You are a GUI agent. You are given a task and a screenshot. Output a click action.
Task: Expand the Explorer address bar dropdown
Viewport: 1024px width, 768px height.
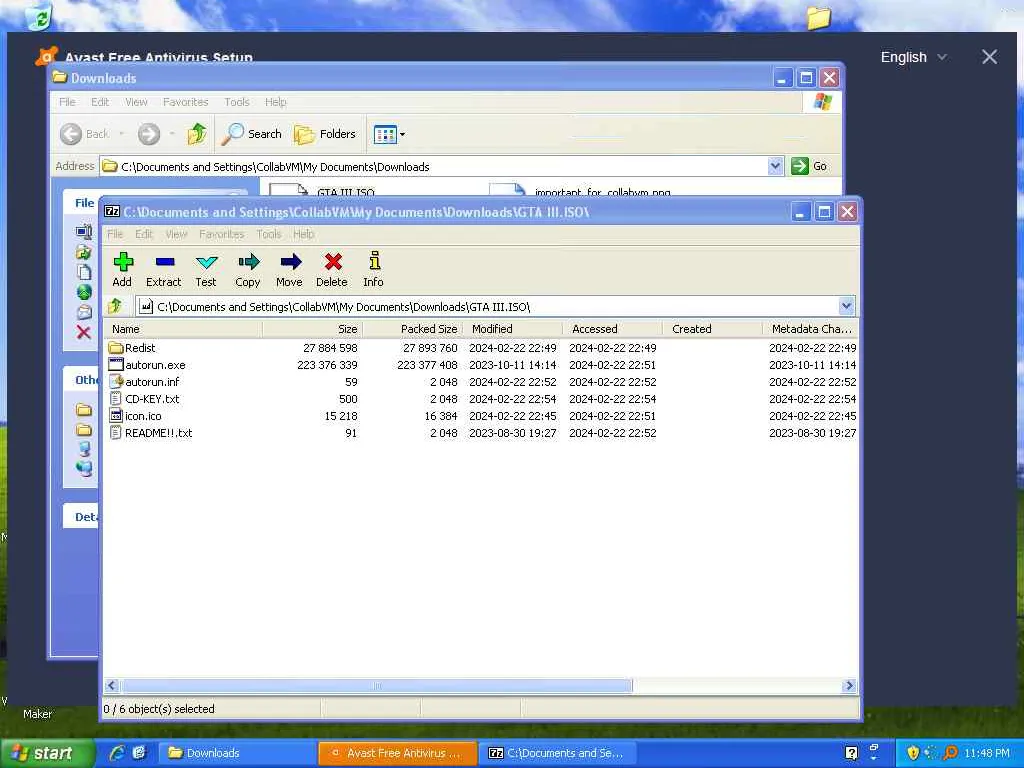775,166
